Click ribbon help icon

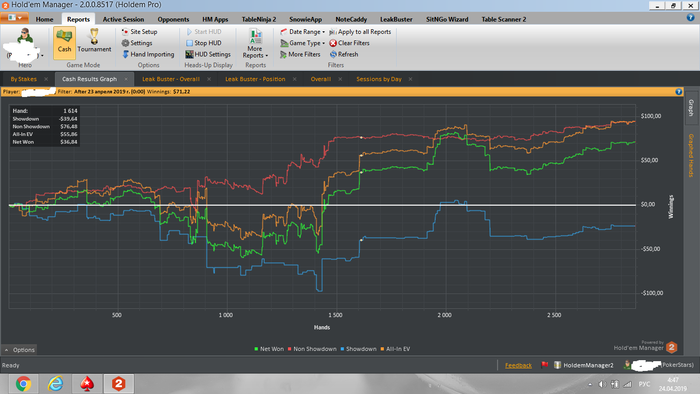pos(690,17)
